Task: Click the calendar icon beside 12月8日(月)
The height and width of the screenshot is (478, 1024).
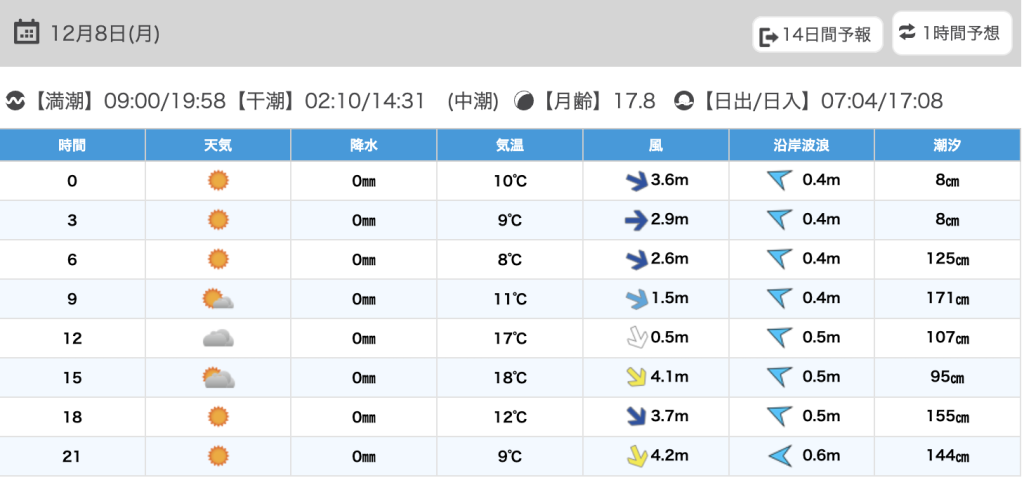Action: coord(26,32)
